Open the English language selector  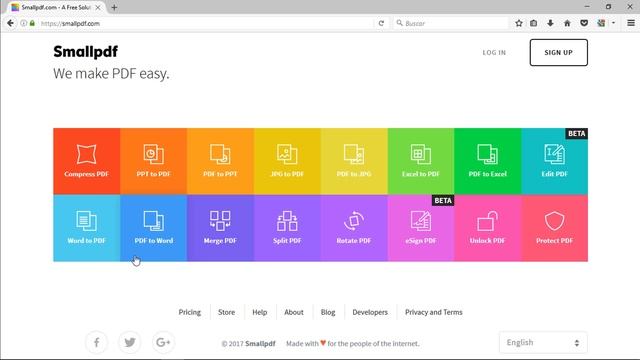pos(543,342)
